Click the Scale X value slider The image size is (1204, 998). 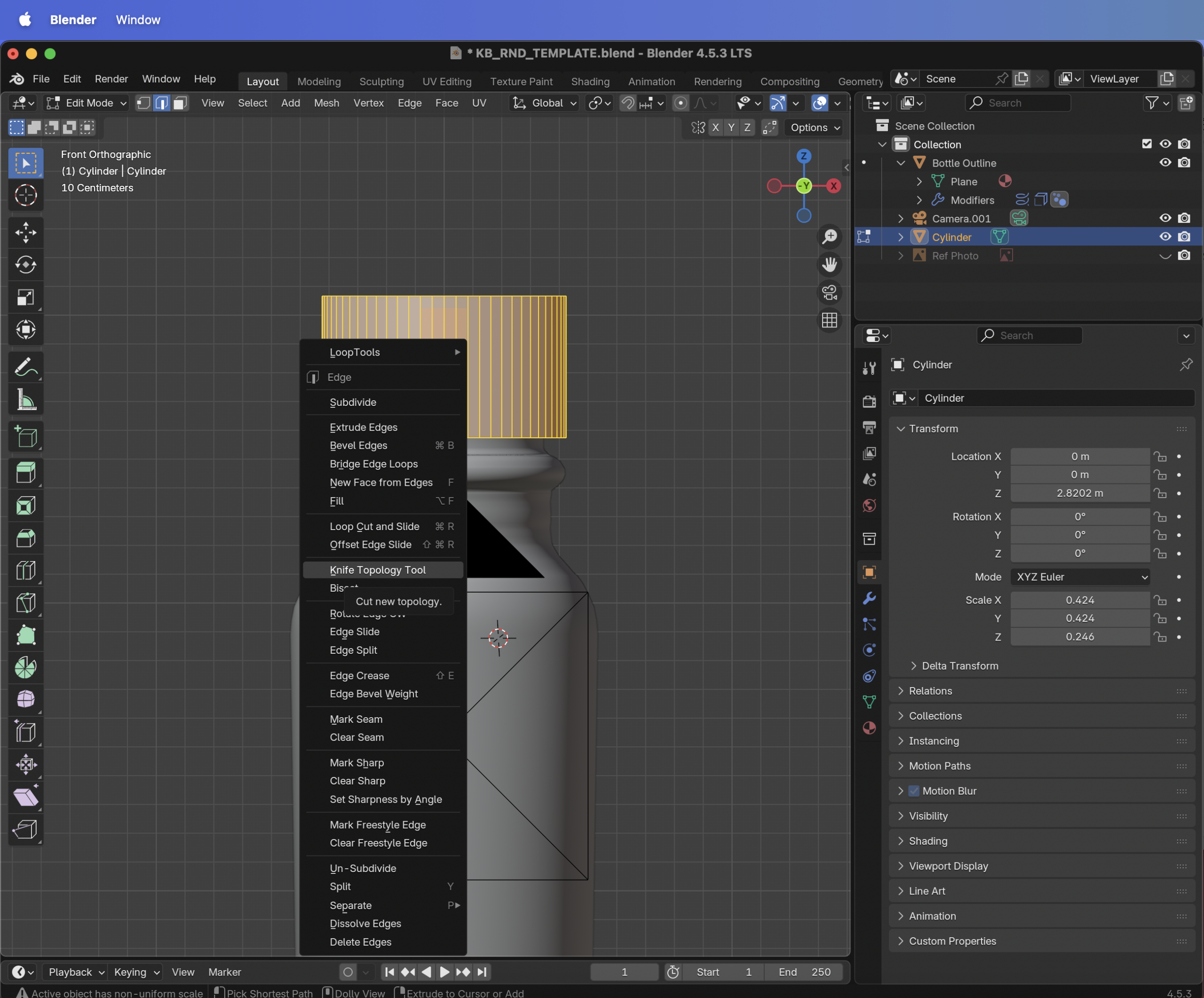coord(1080,600)
